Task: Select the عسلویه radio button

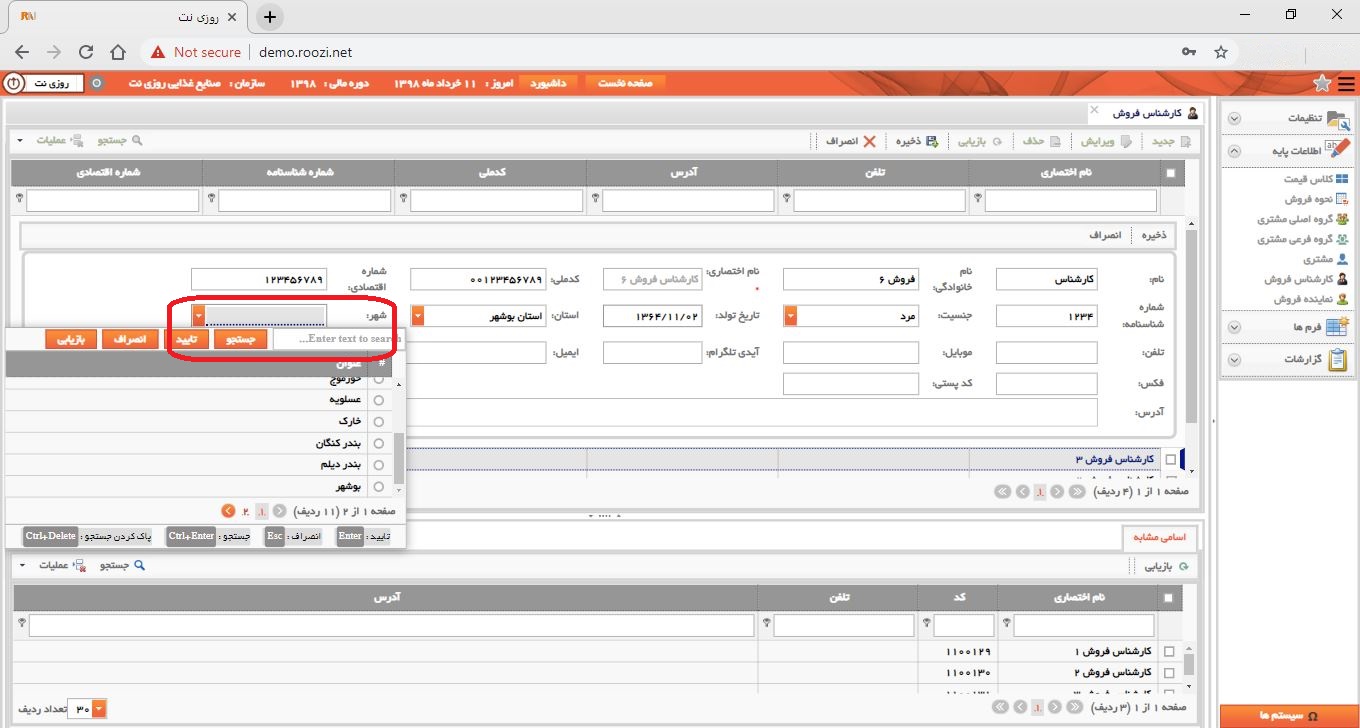Action: [379, 399]
